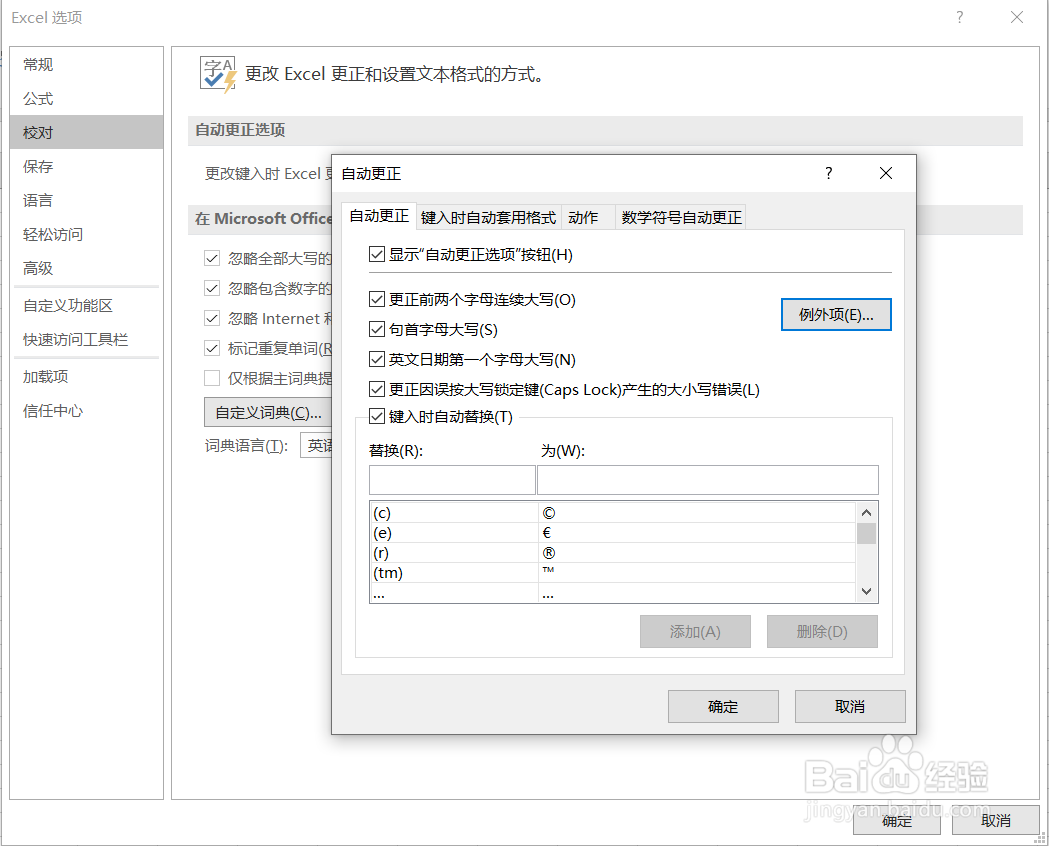Image resolution: width=1049 pixels, height=846 pixels.
Task: Click the 替换(R) input field
Action: (452, 480)
